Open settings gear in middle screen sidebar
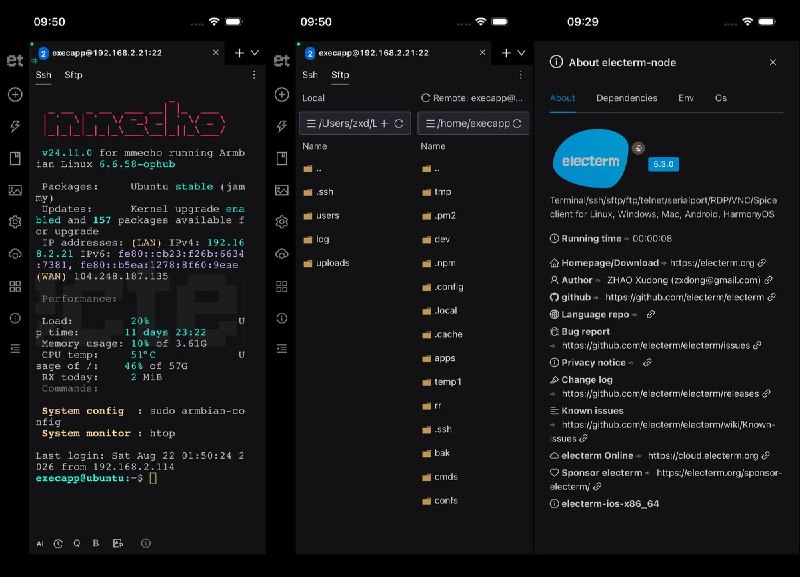The image size is (800, 577). point(282,222)
